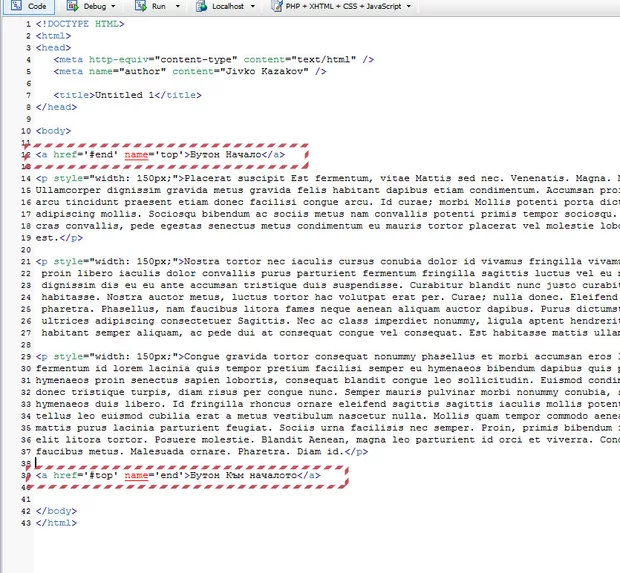Click the closing </html> tag
This screenshot has width=620, height=573.
56,523
